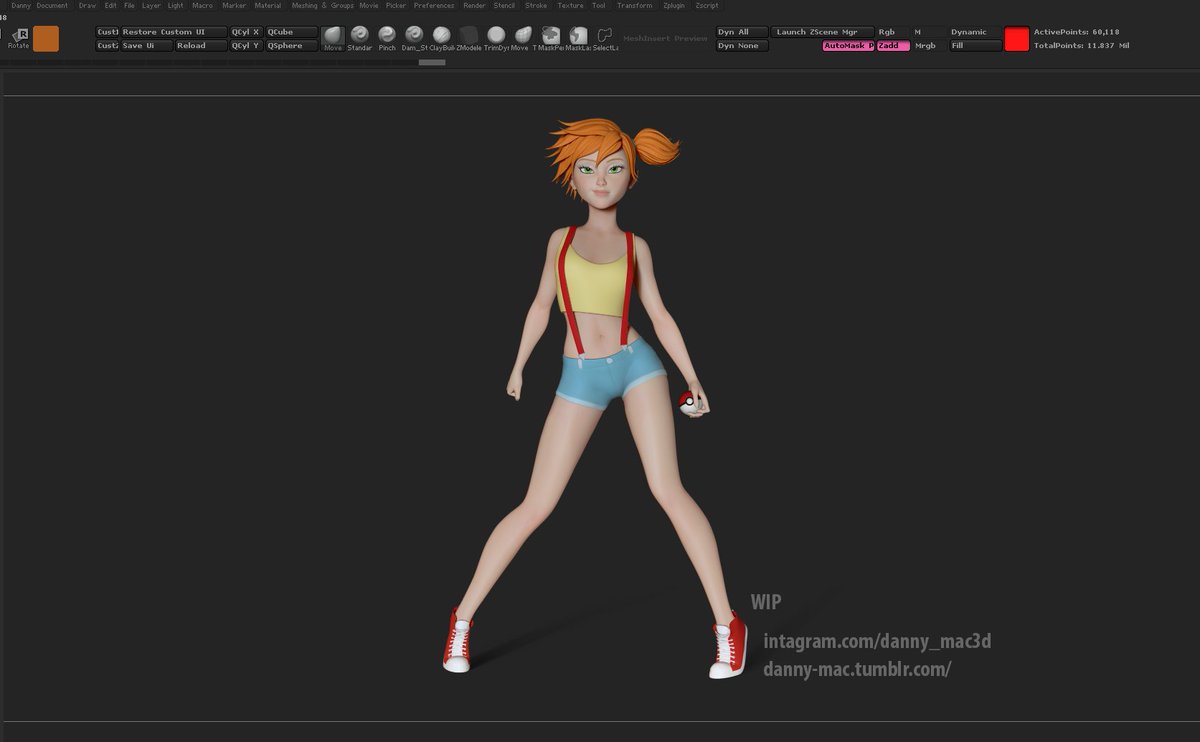Select the MaskPen brush

(550, 38)
